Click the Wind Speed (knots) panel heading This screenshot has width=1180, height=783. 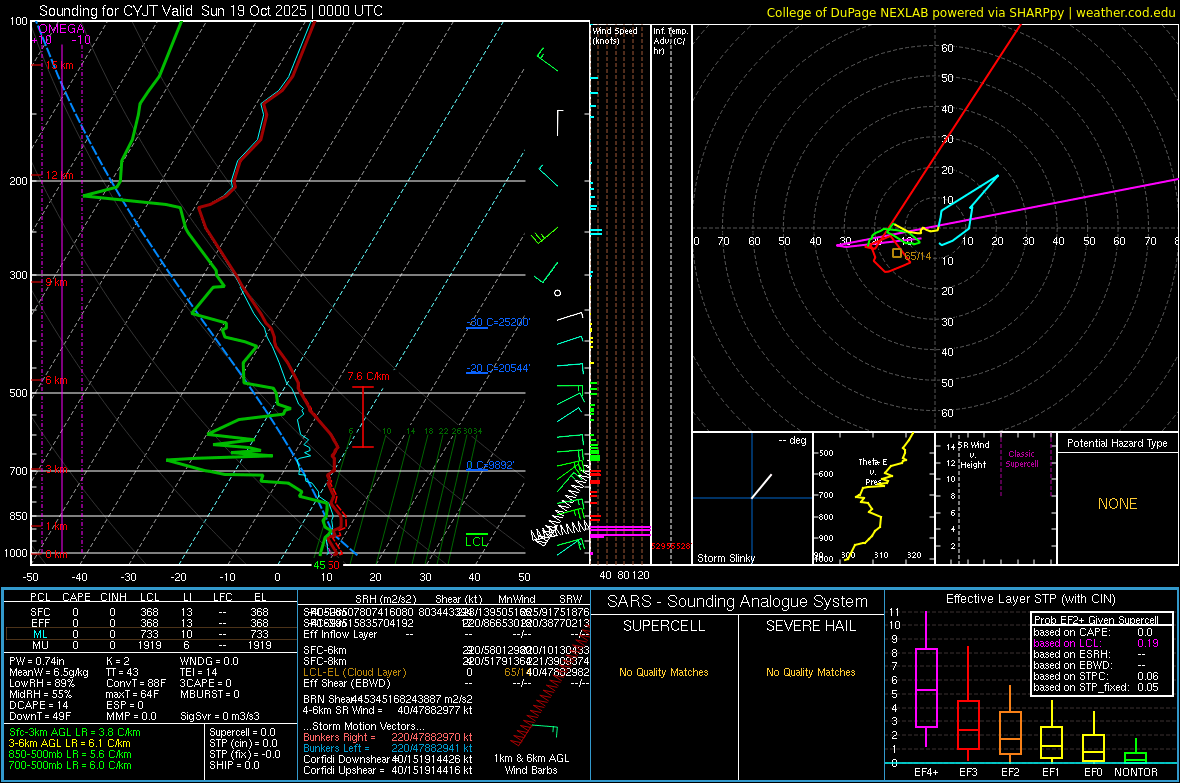615,35
